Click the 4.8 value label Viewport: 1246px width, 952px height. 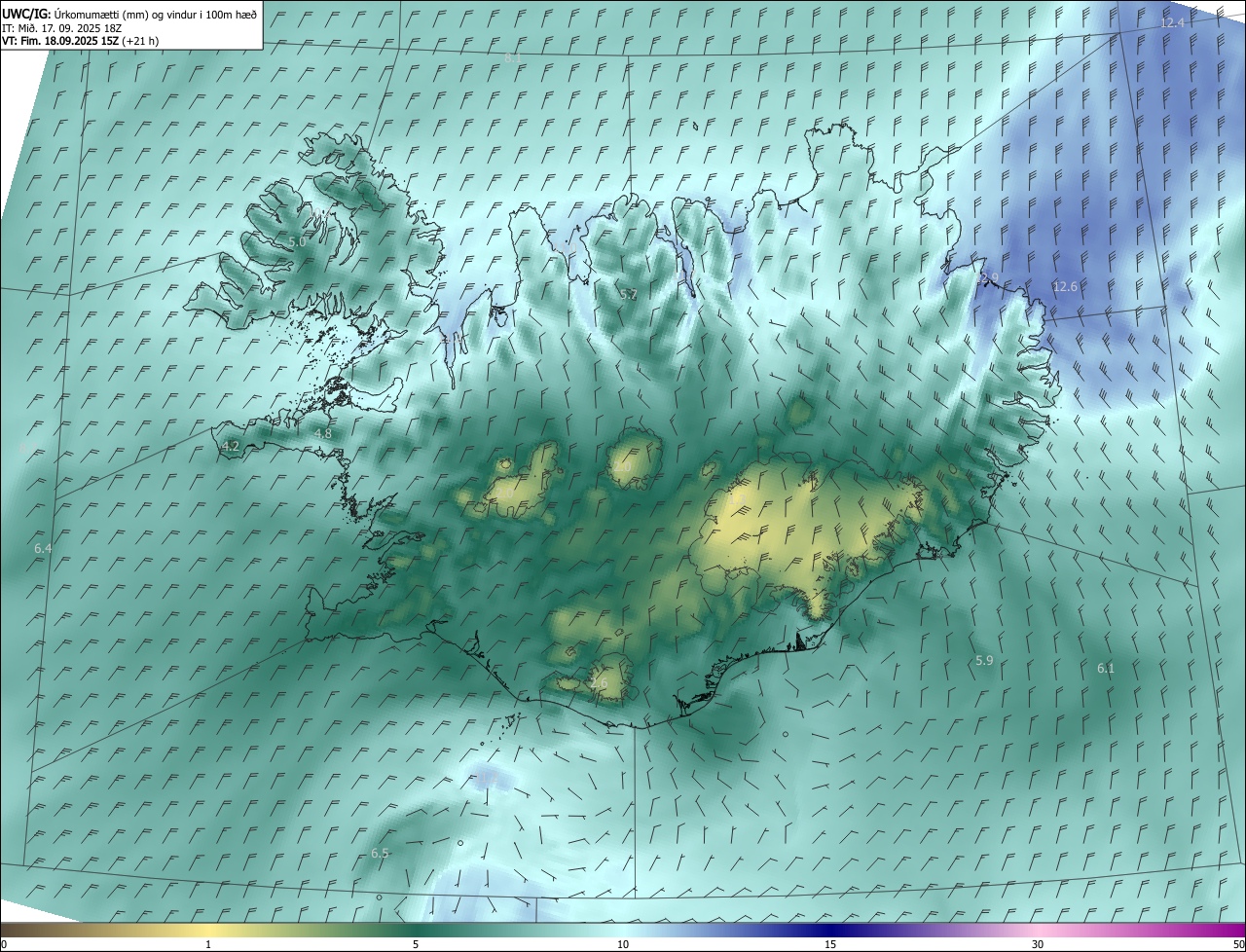click(323, 433)
